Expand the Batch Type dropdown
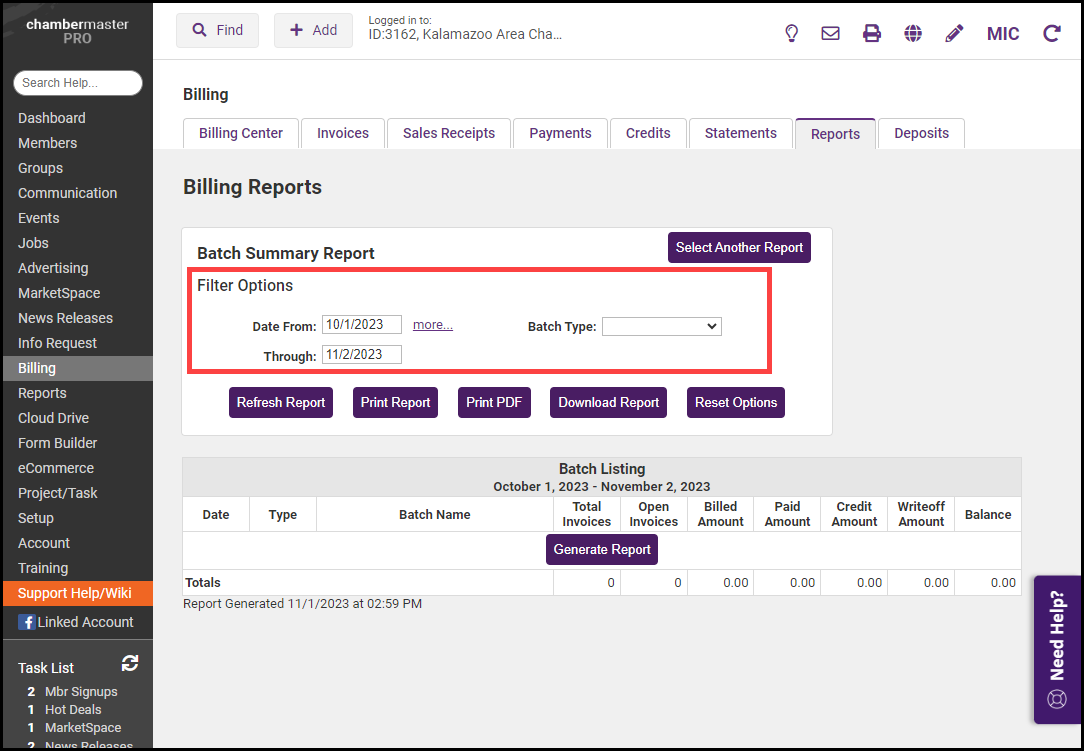 661,326
